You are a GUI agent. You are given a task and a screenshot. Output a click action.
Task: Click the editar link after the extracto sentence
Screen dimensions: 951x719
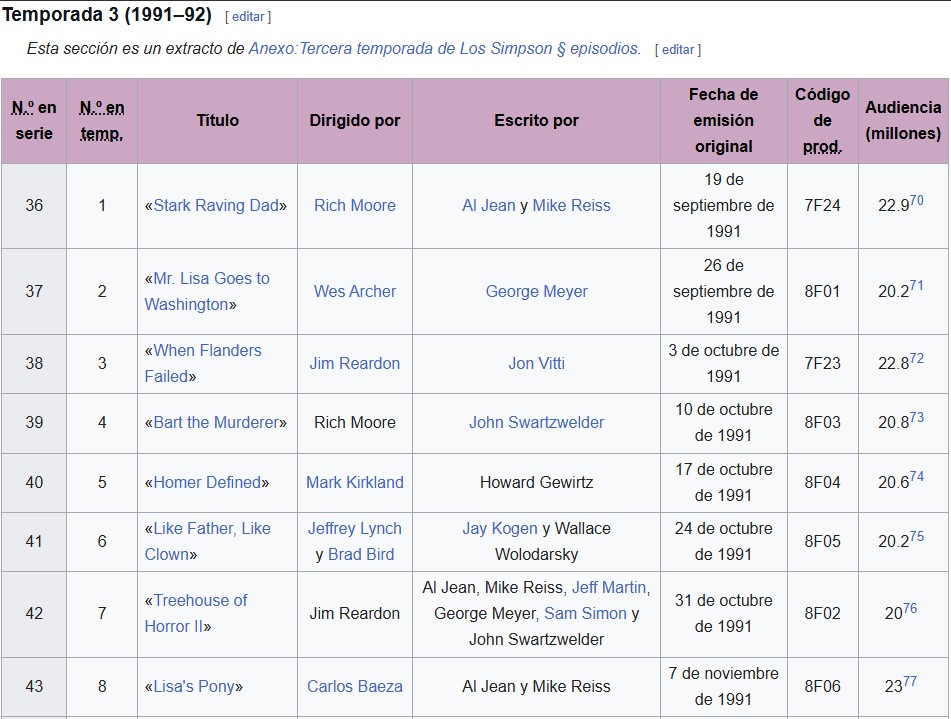coord(677,50)
